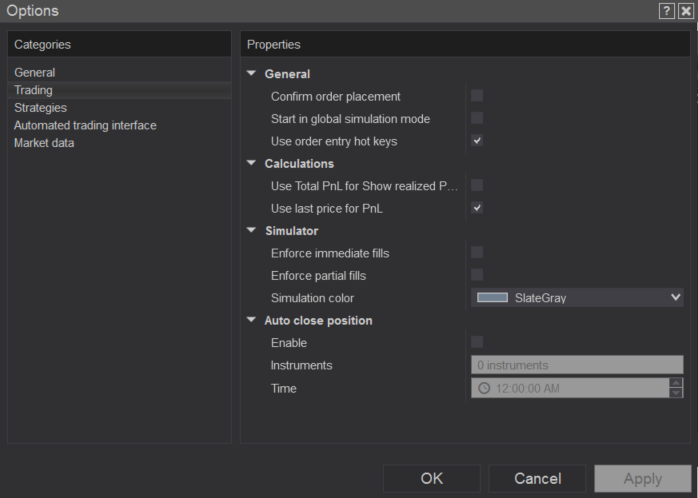Tick the Auto close position Enable checkbox
Image resolution: width=698 pixels, height=498 pixels.
477,342
